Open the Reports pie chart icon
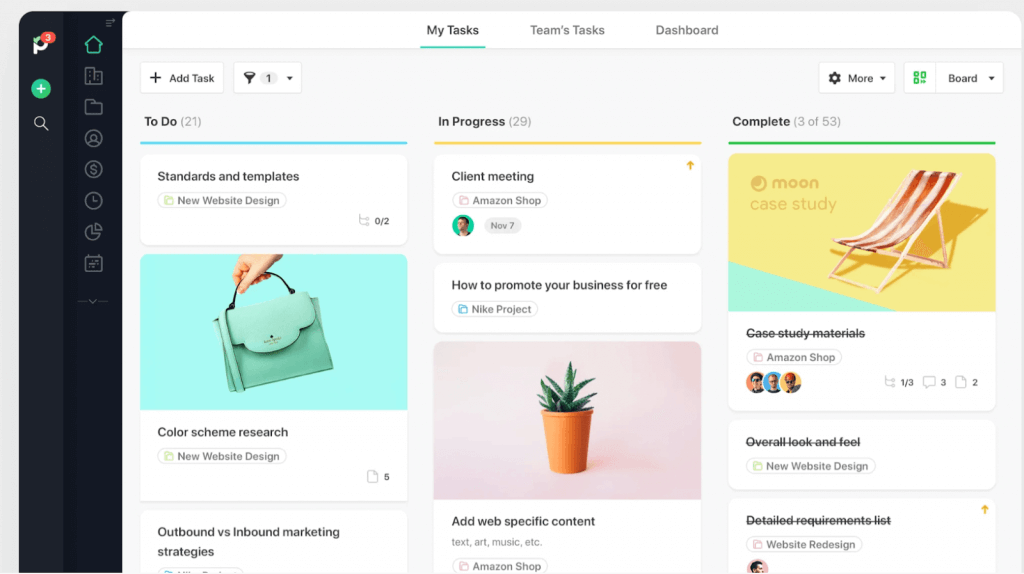 pos(93,232)
